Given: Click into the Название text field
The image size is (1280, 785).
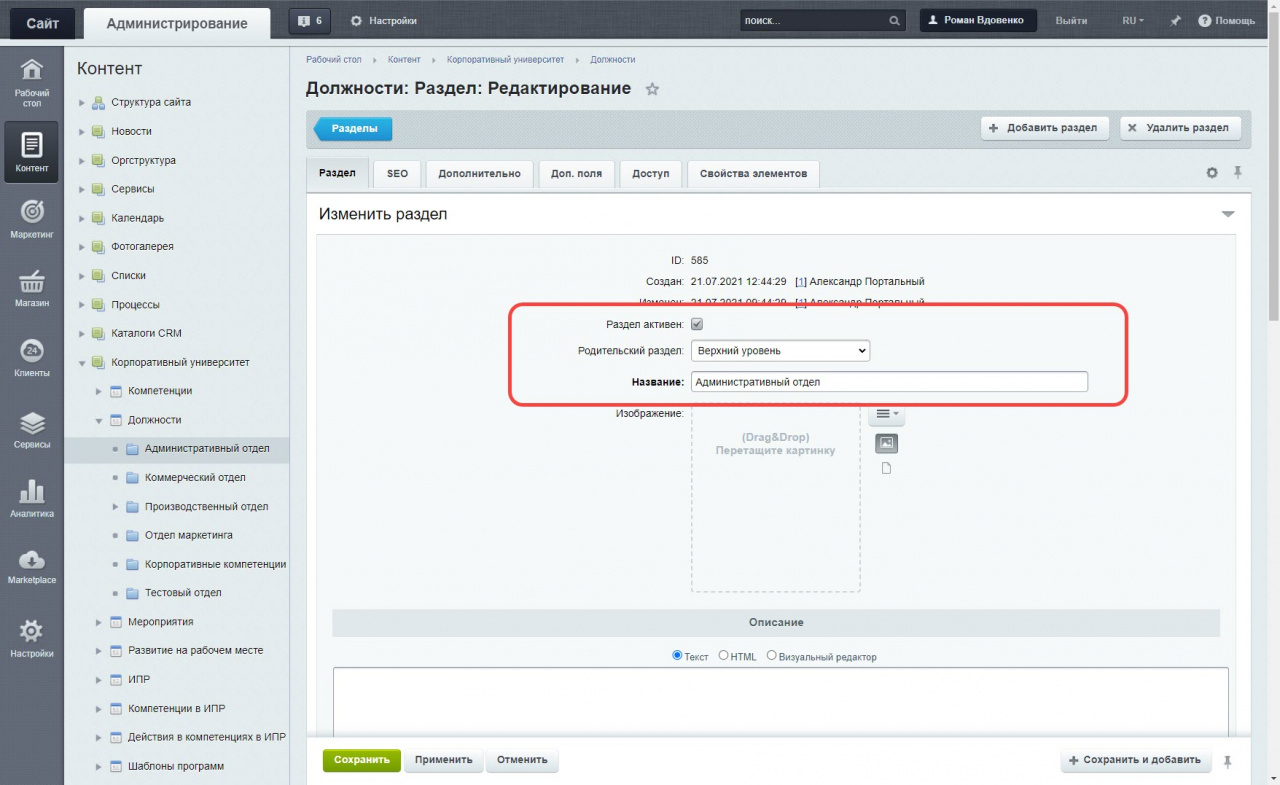Looking at the screenshot, I should [x=889, y=382].
